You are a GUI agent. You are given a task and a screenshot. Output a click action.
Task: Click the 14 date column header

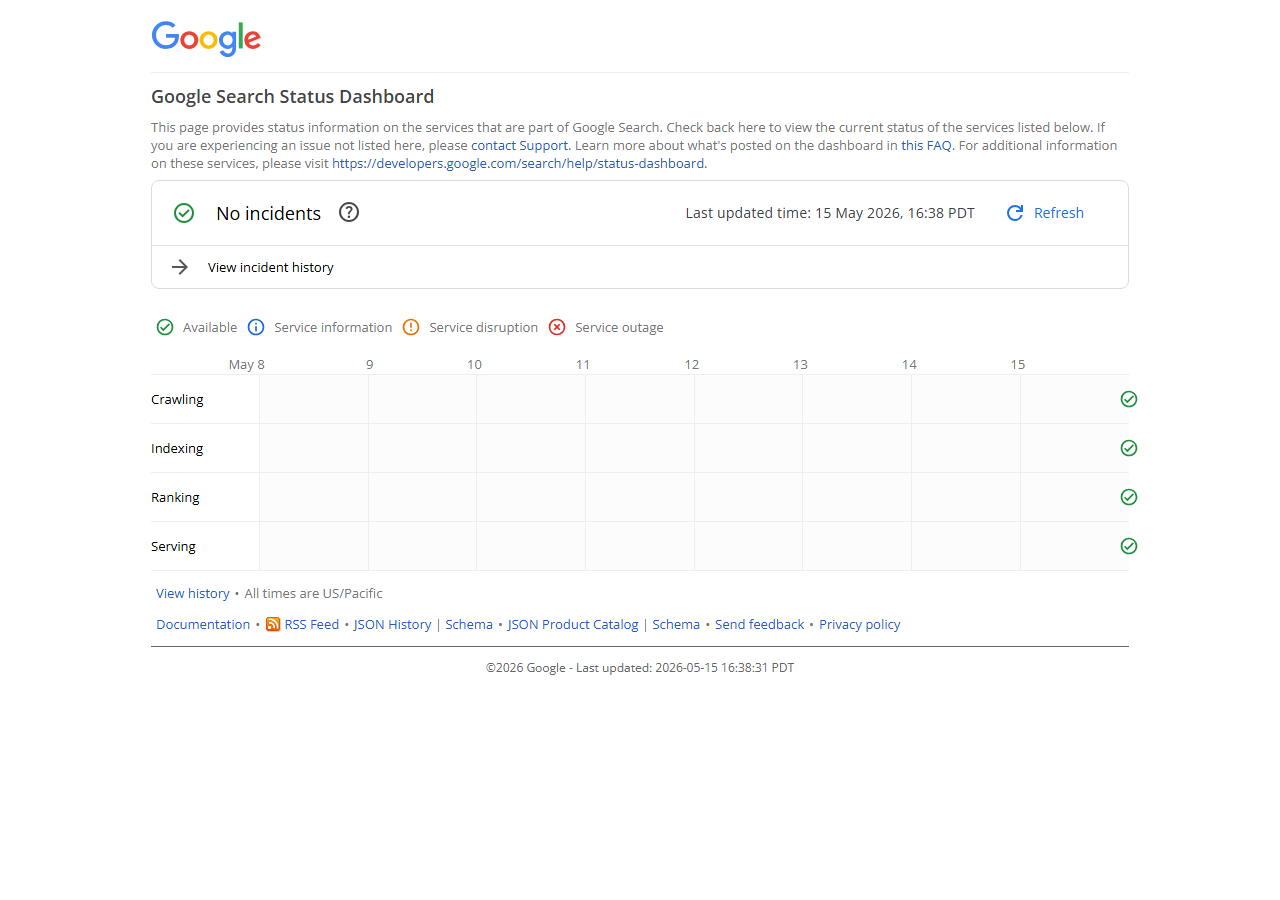[x=909, y=364]
